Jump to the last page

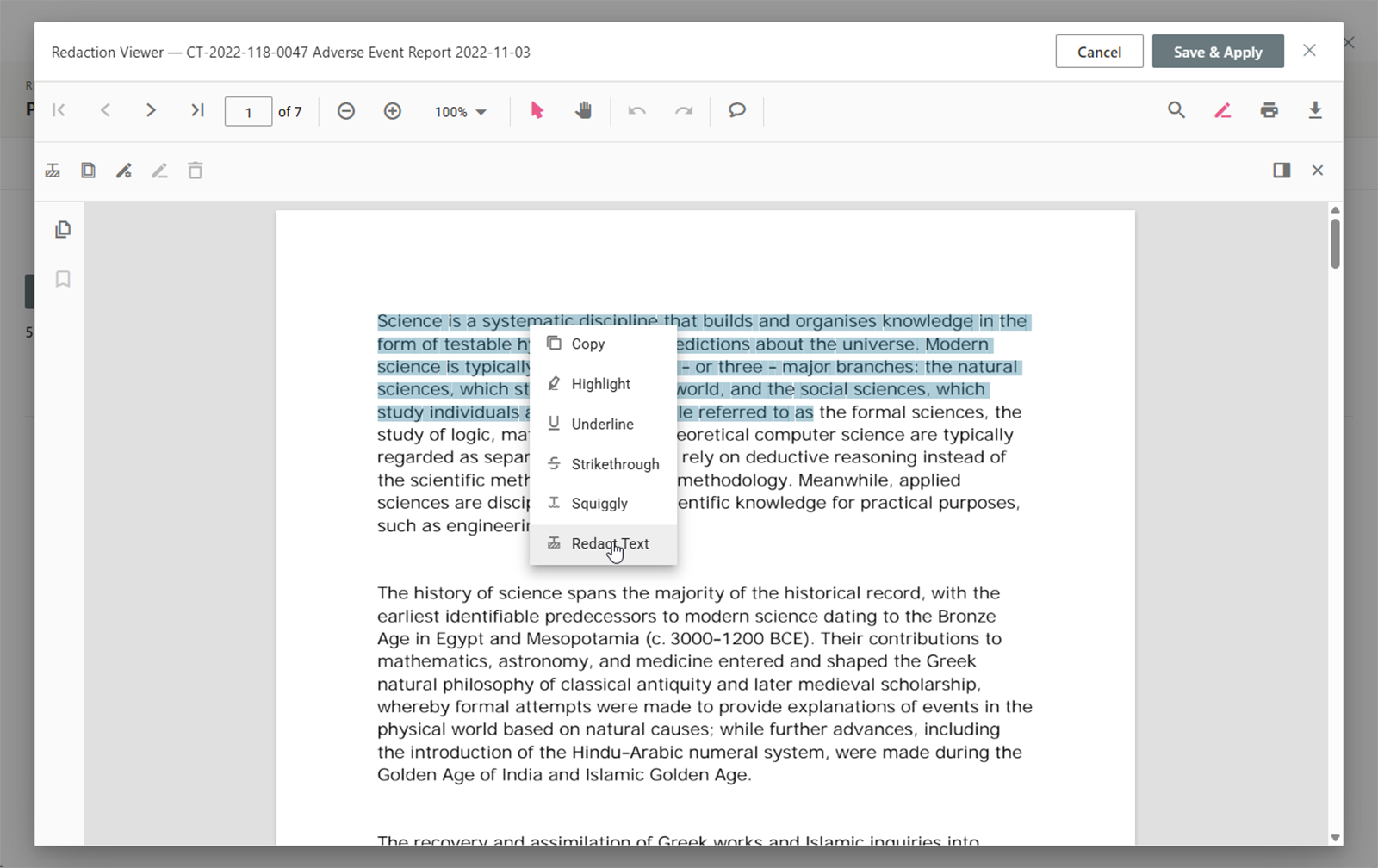coord(197,110)
